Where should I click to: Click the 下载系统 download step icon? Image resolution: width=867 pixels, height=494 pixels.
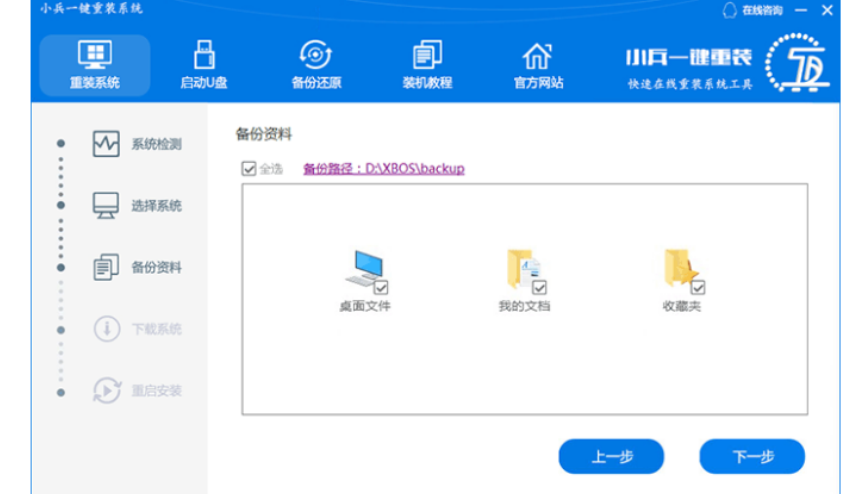(x=106, y=329)
